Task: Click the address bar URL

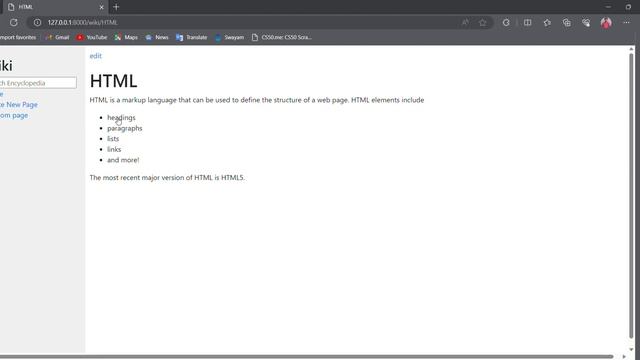Action: tap(82, 22)
